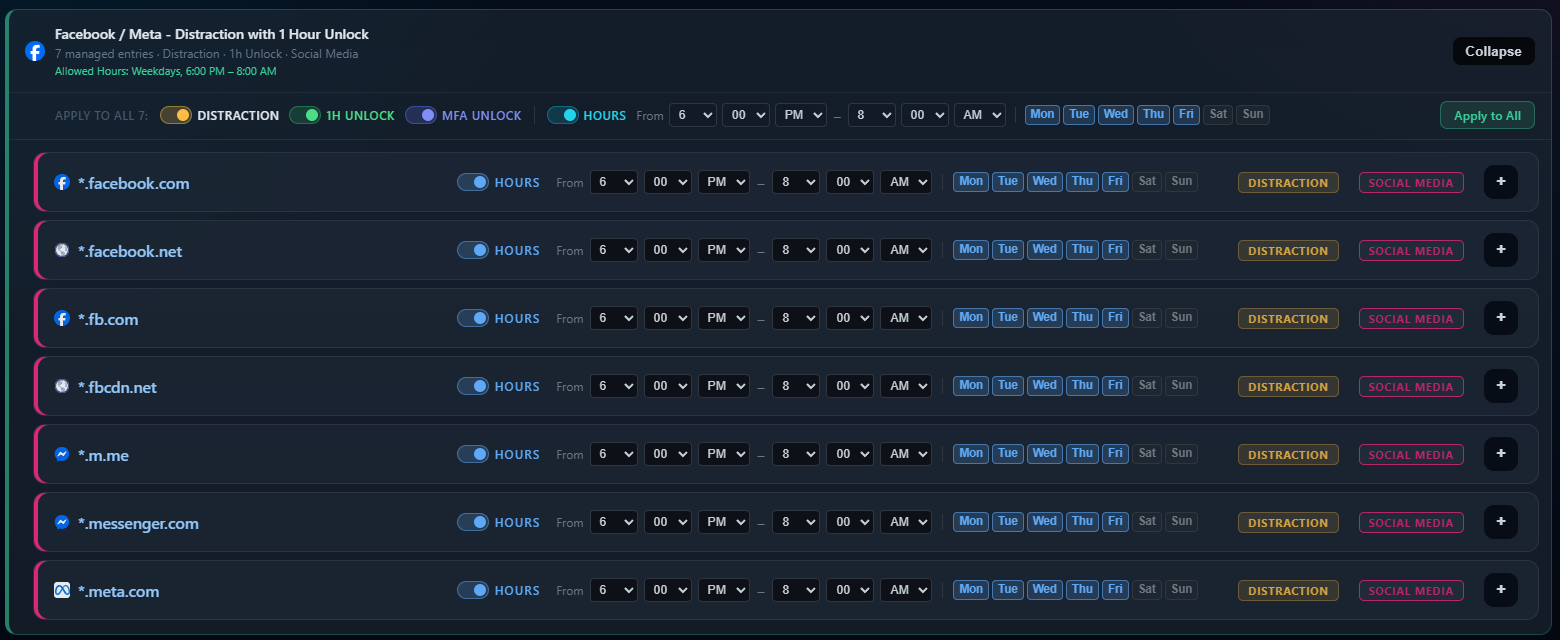Click the globe icon beside *.fbcdn.net

coord(62,387)
